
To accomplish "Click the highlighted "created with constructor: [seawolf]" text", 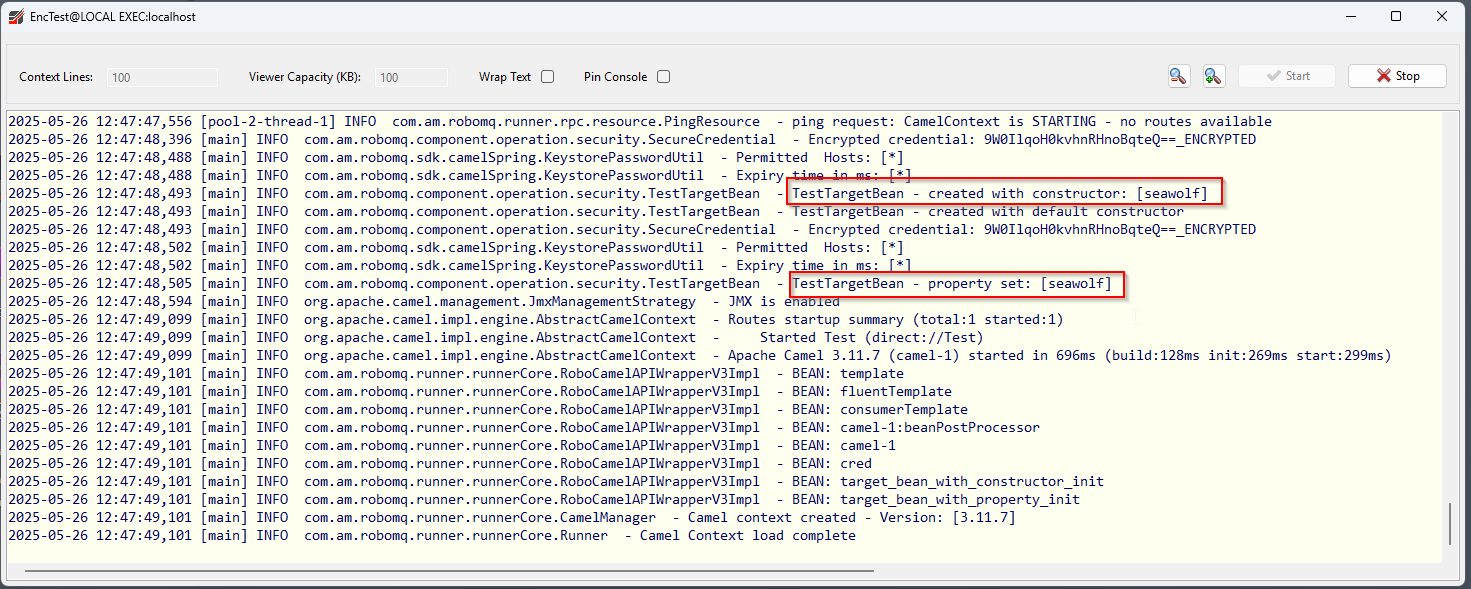I will pyautogui.click(x=1004, y=194).
